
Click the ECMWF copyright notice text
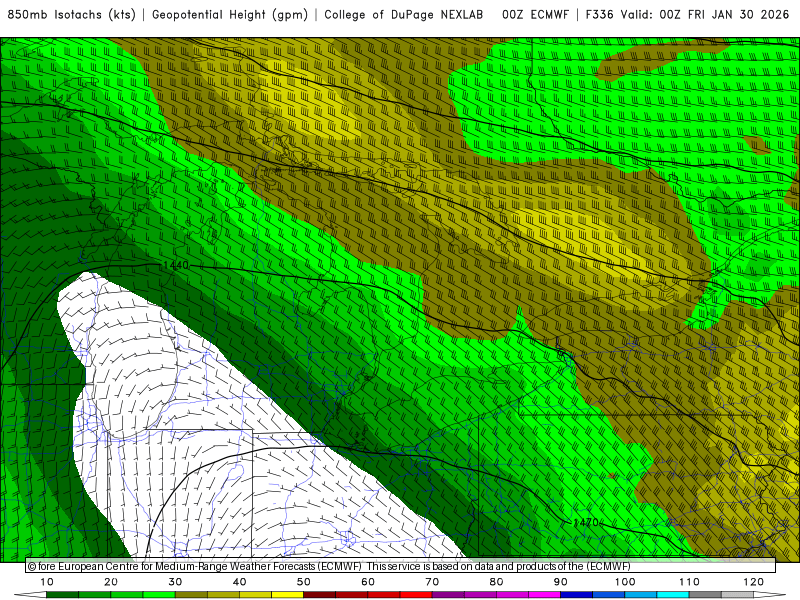tap(329, 566)
